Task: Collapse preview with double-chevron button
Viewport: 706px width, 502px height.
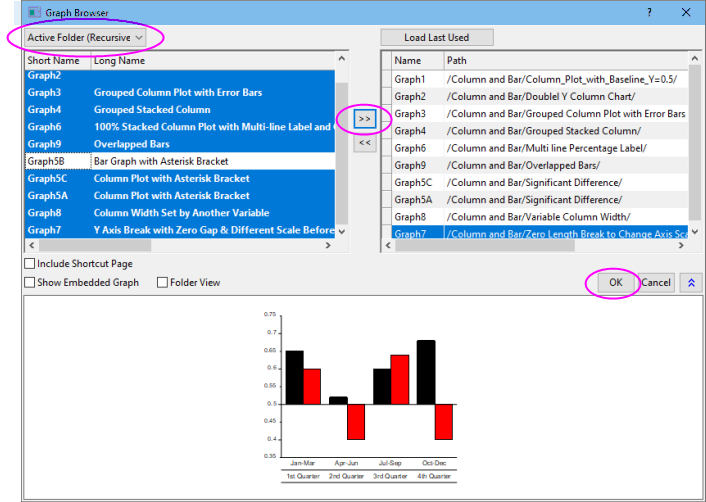Action: point(691,283)
